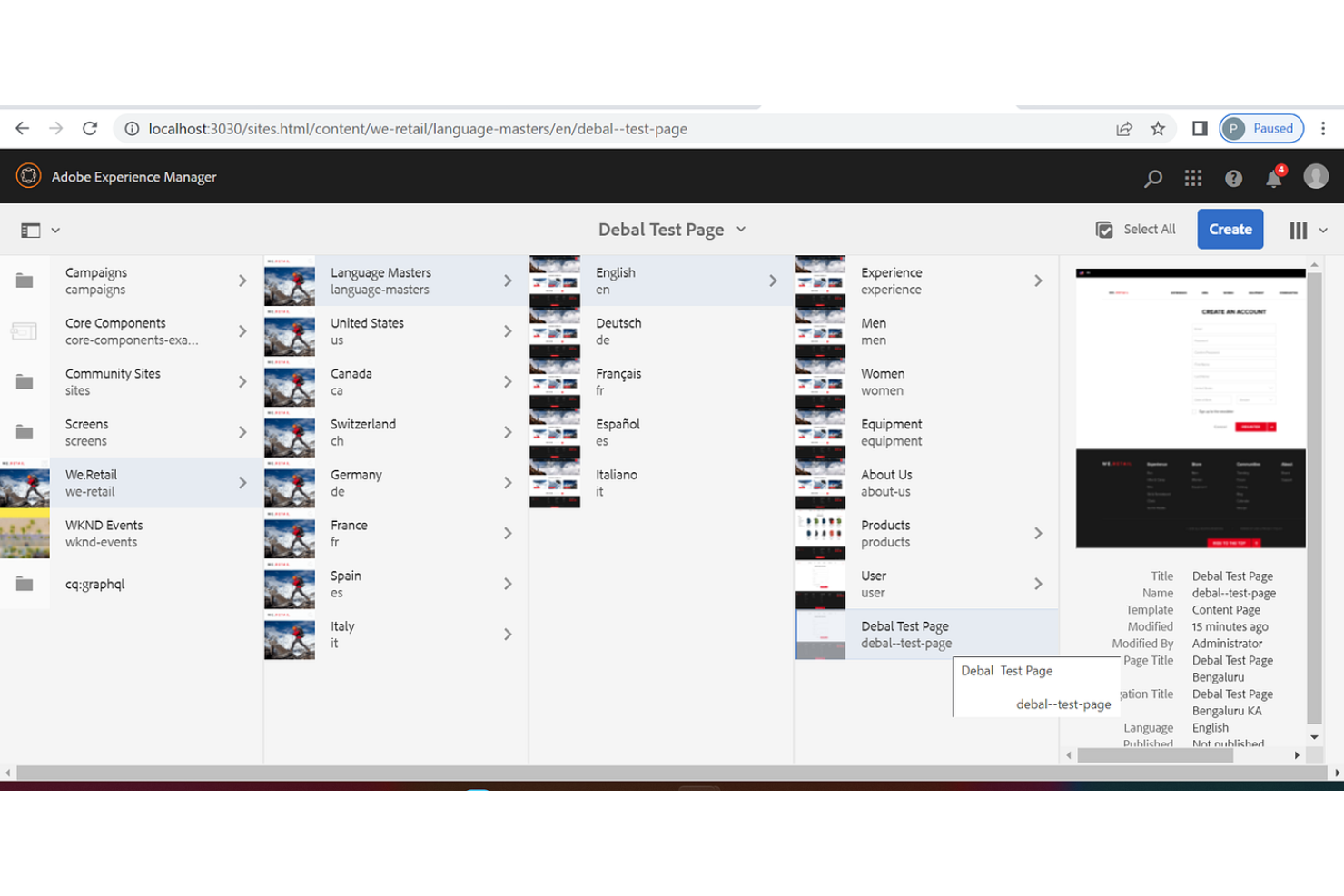
Task: Click the Paused profile sync button
Action: pyautogui.click(x=1260, y=128)
